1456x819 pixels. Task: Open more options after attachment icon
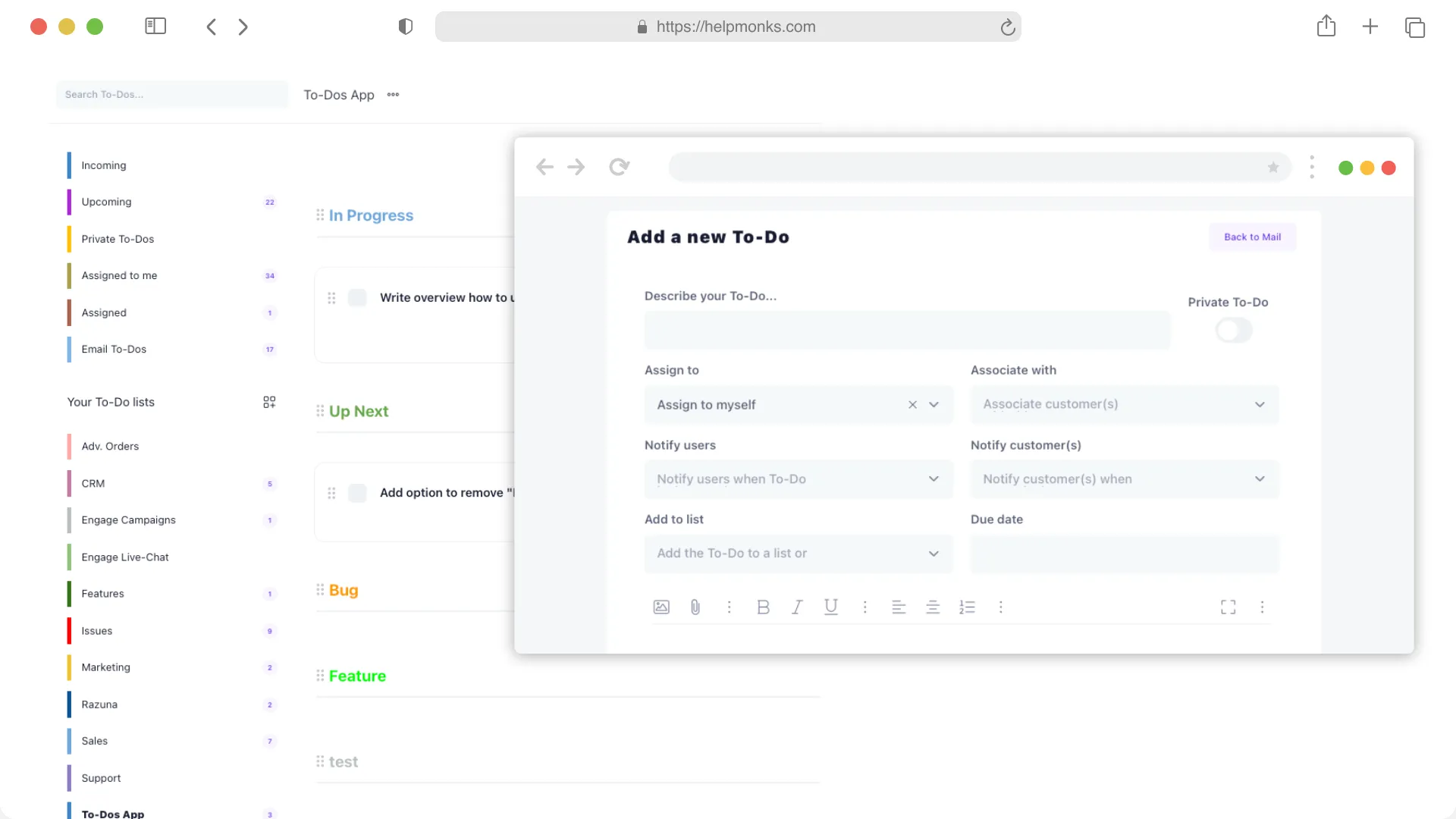[730, 607]
